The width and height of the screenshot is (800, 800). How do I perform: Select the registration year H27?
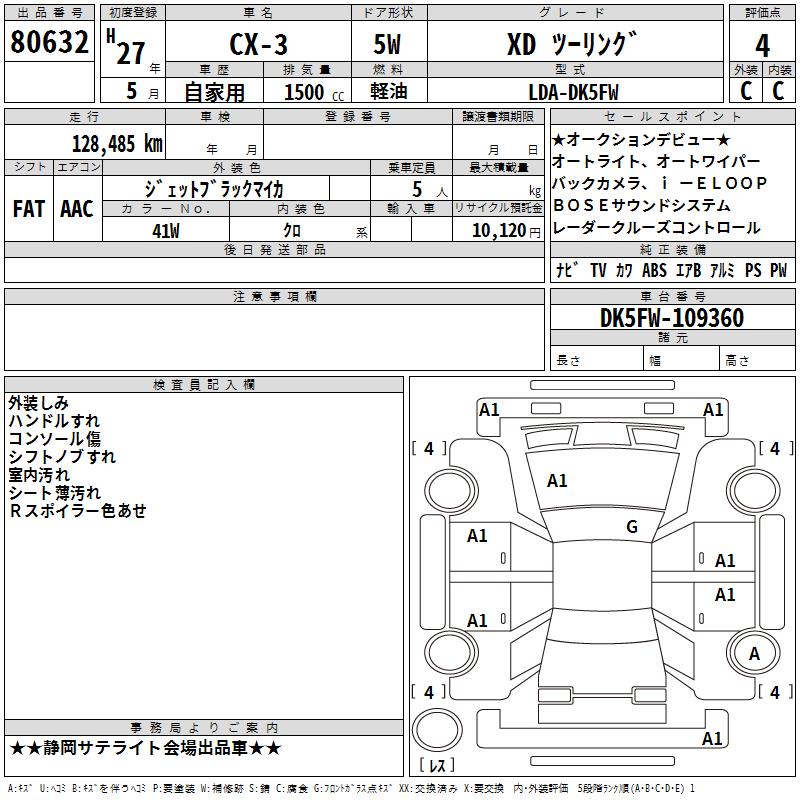tap(126, 47)
